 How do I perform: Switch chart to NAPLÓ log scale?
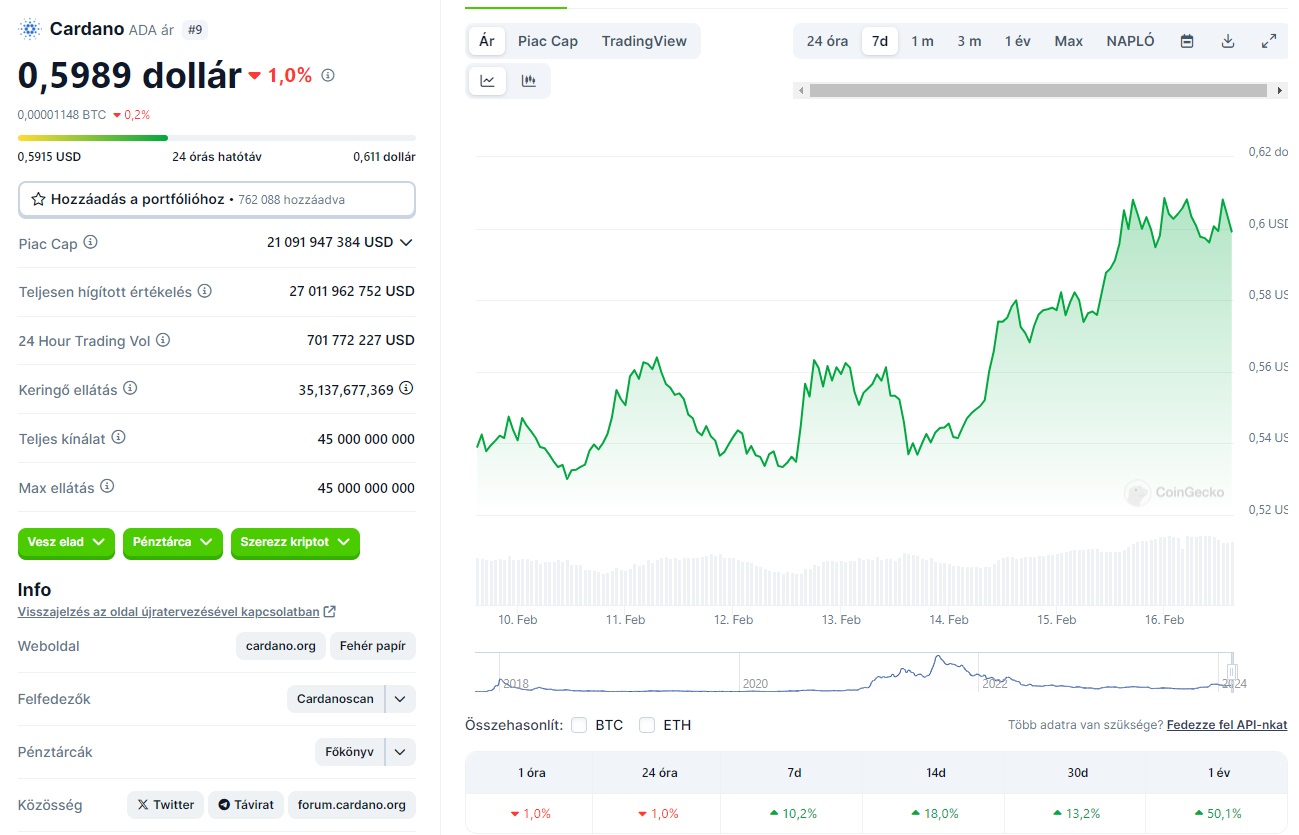[1131, 41]
